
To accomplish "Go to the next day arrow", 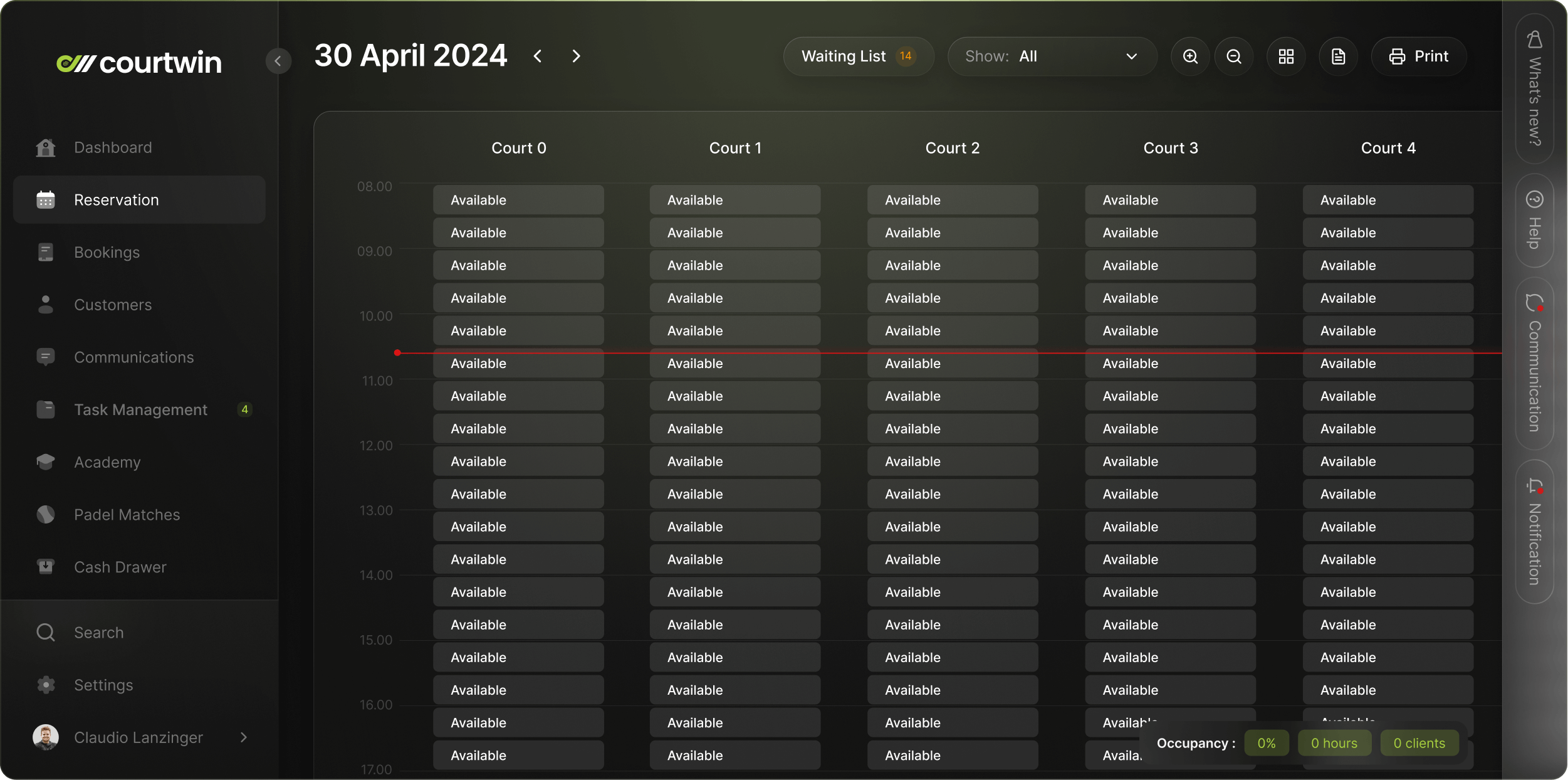I will (576, 56).
